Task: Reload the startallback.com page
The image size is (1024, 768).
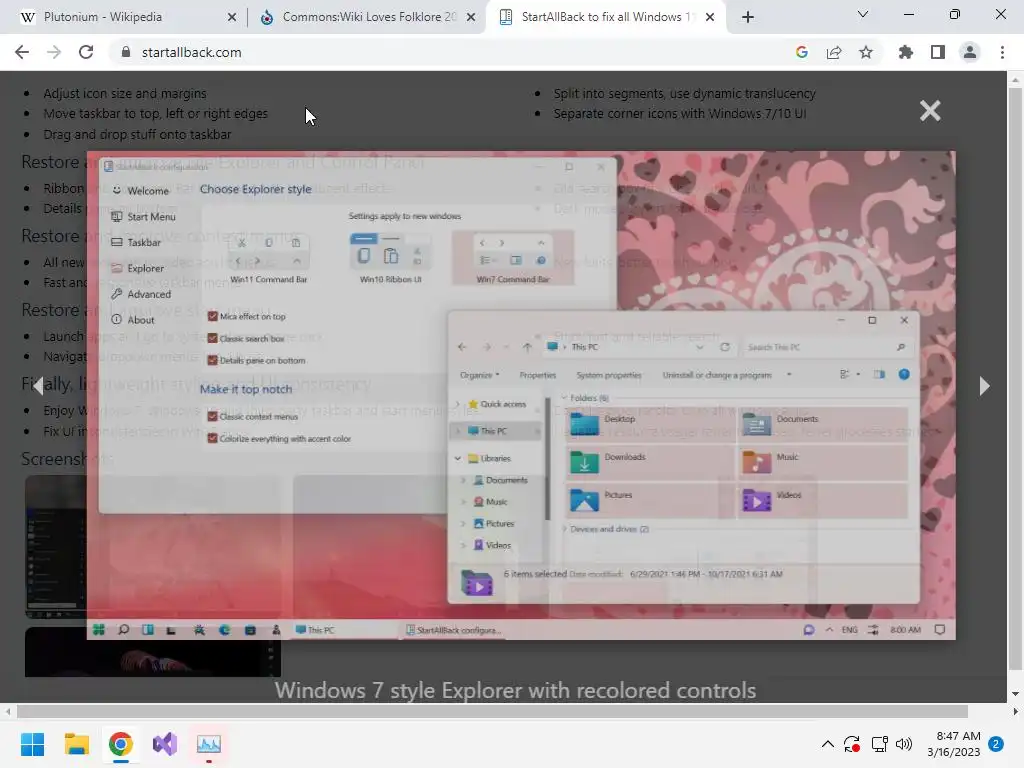Action: pos(86,52)
